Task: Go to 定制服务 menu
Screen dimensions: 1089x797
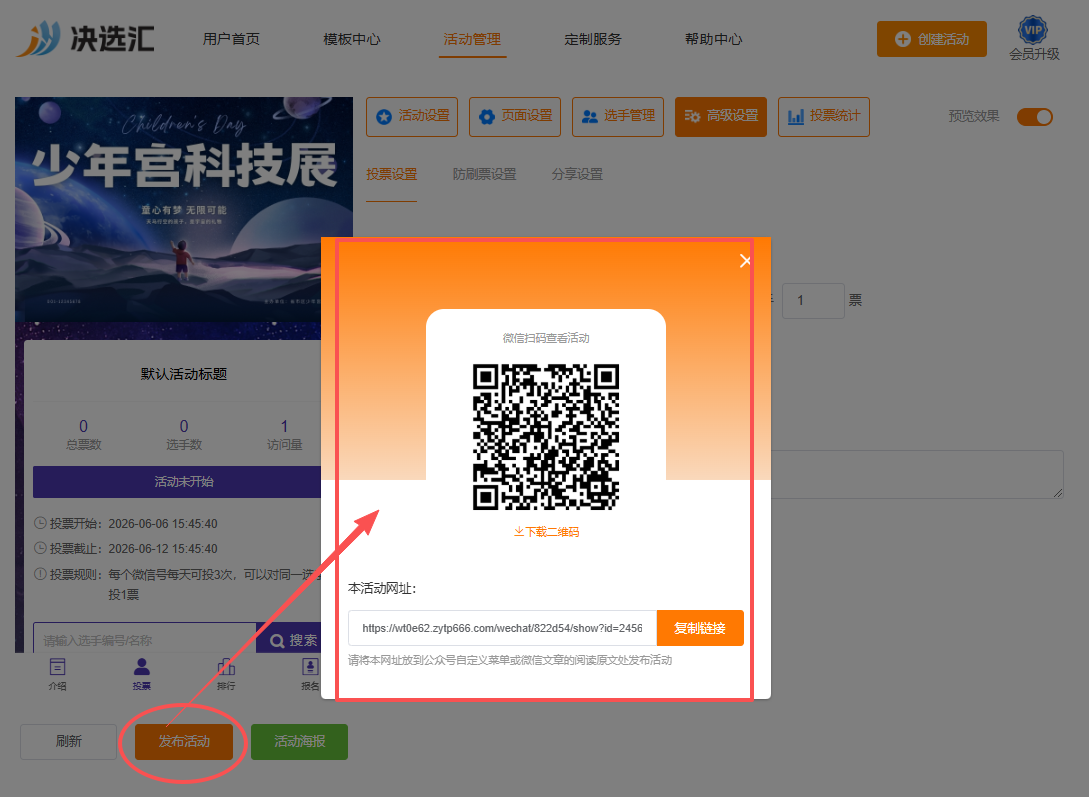Action: coord(592,40)
